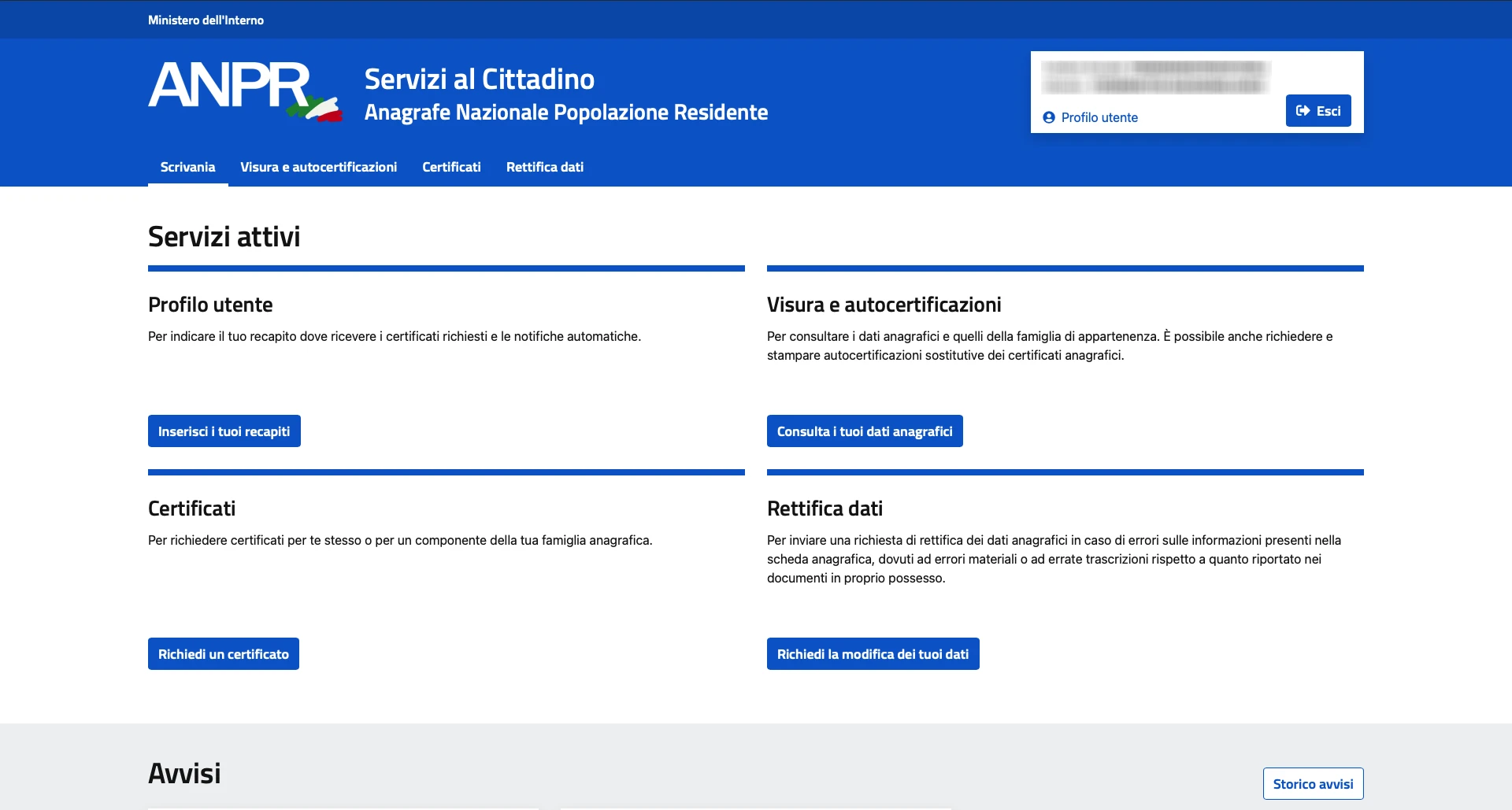
Task: Log out with the Esci button
Action: (1318, 110)
